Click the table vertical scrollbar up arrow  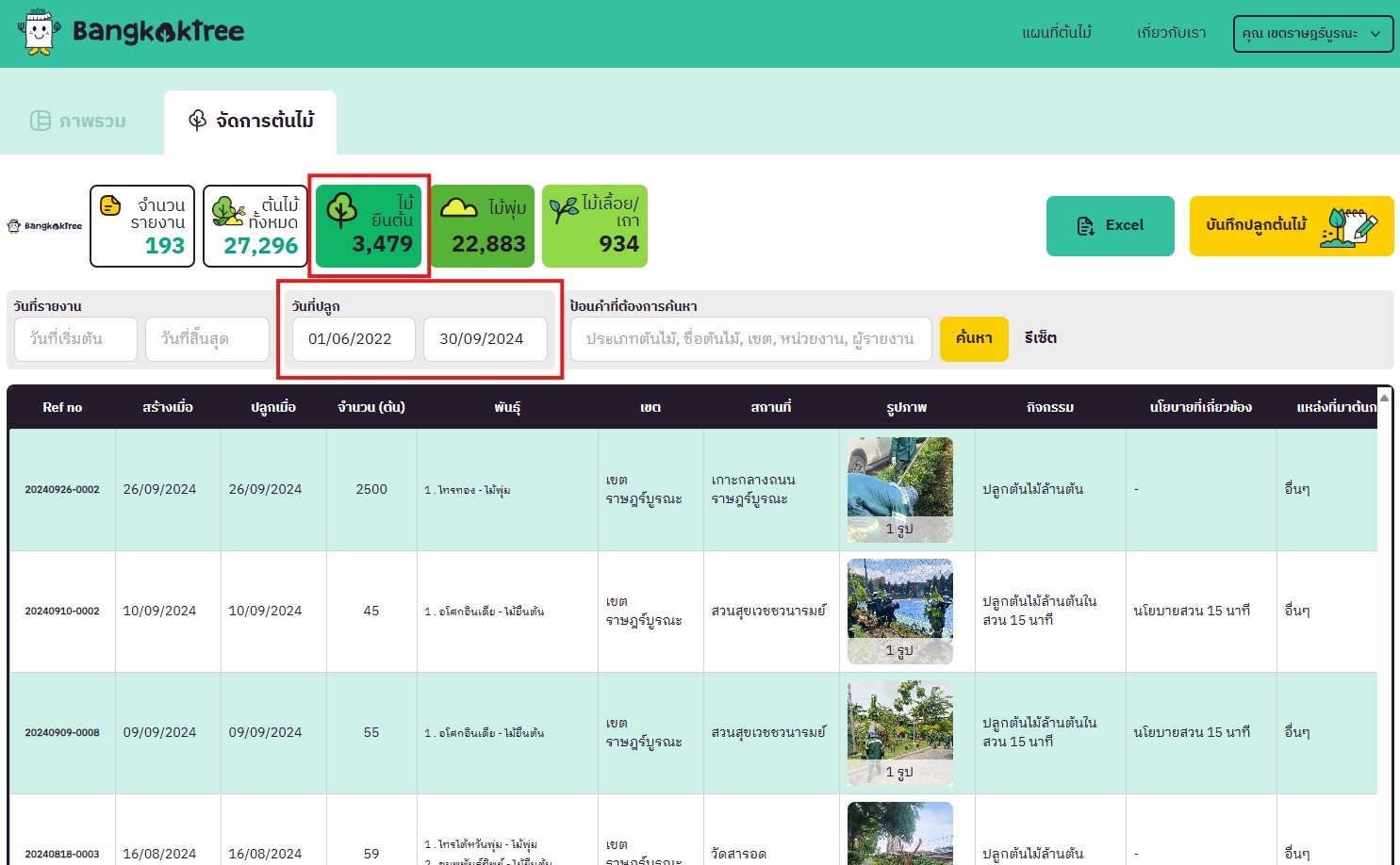(1384, 398)
